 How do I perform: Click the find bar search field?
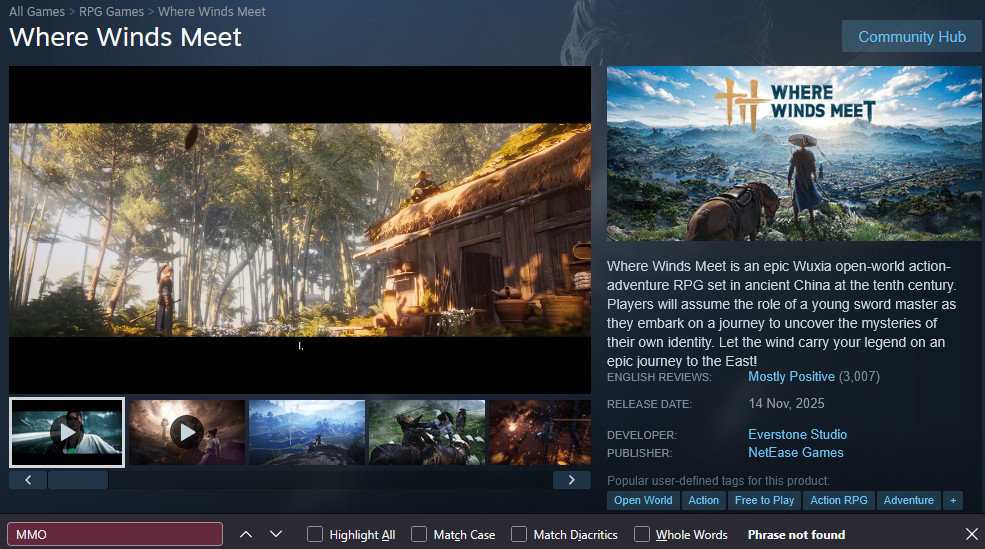click(115, 535)
